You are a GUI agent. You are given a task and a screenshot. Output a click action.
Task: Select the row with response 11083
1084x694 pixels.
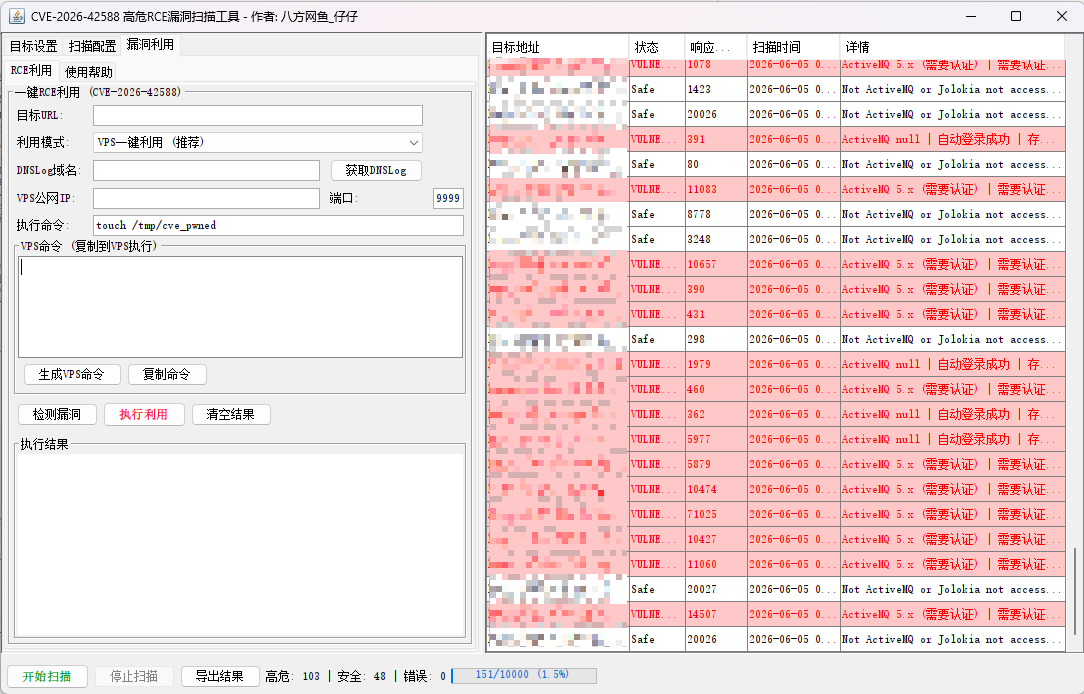[x=776, y=189]
